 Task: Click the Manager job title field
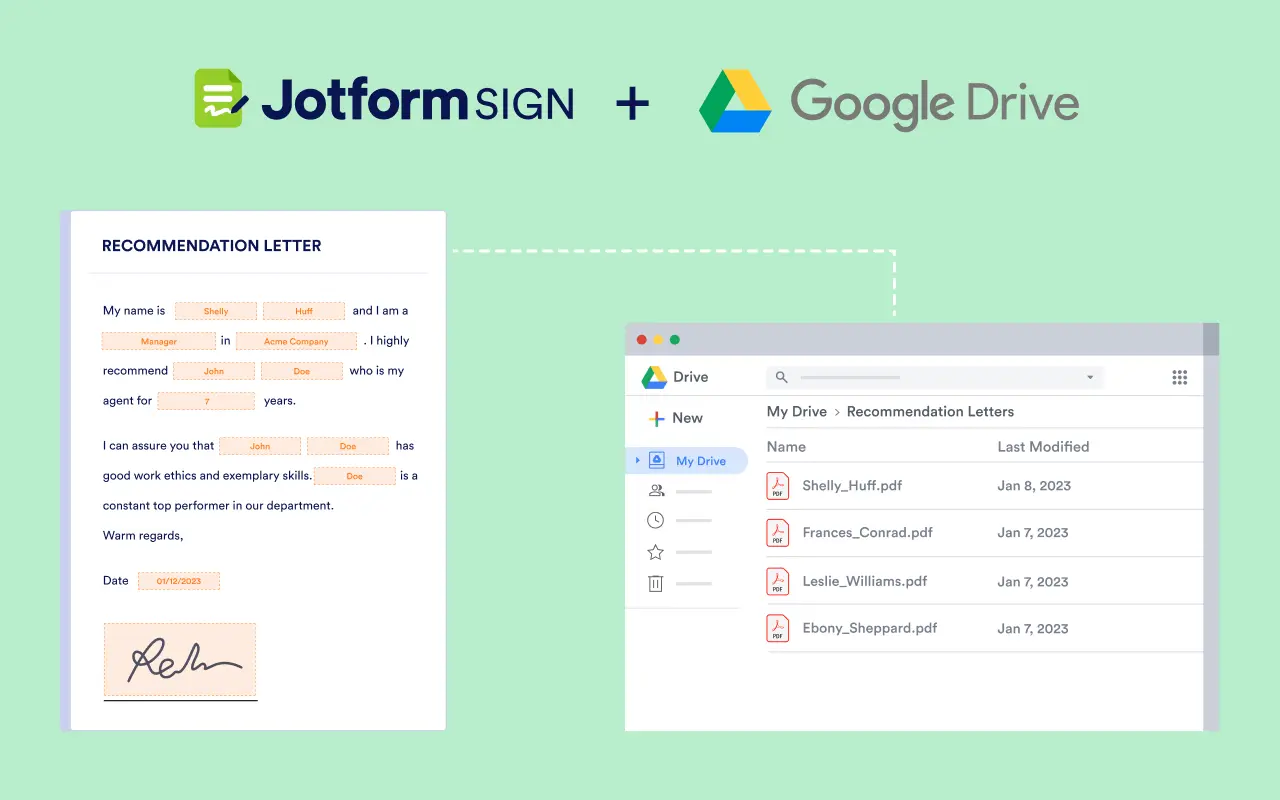[x=159, y=341]
